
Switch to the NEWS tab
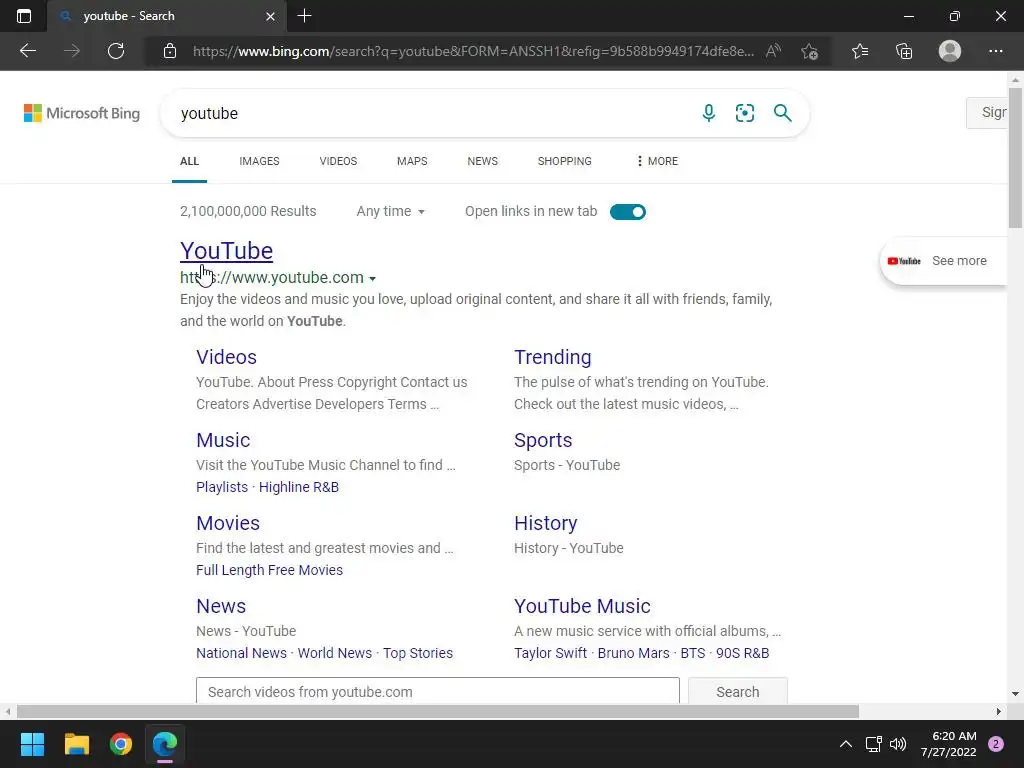[483, 161]
